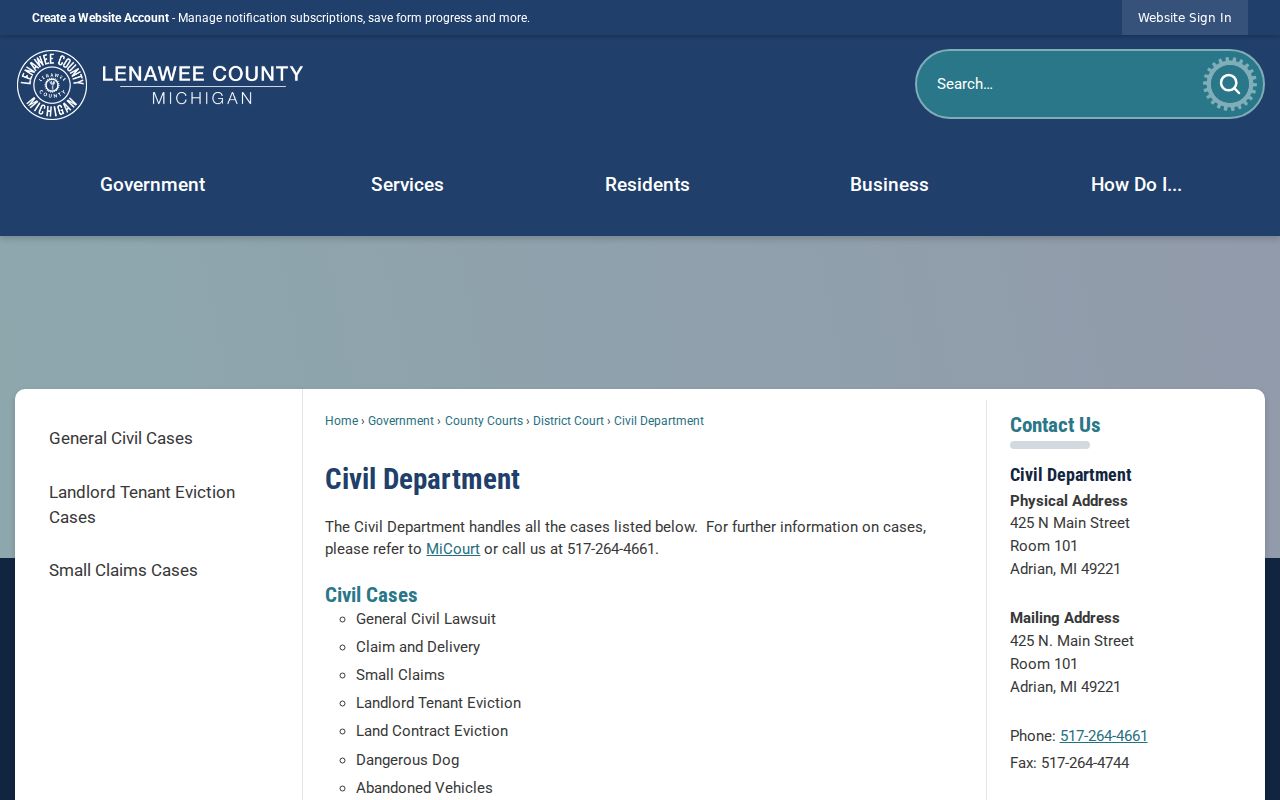
Task: Click the Fax: 517-264-4744 text
Action: click(x=1069, y=763)
